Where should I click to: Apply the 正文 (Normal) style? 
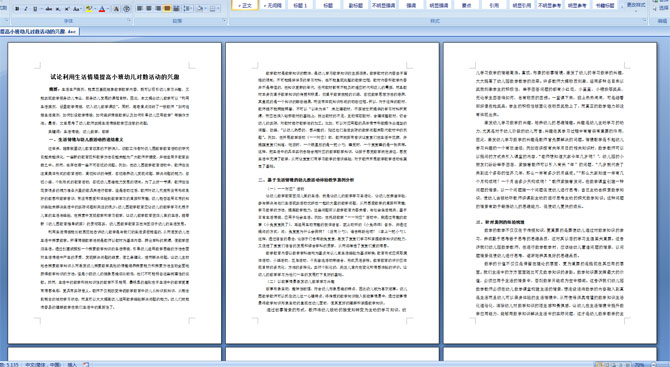[x=245, y=5]
